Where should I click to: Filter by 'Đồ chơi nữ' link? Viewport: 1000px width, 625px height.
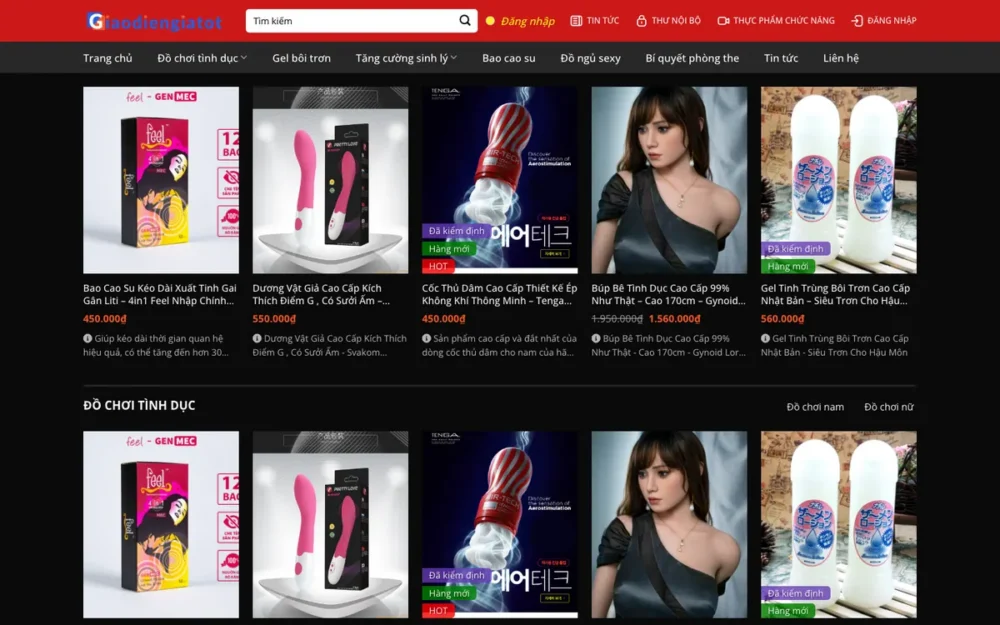click(888, 407)
